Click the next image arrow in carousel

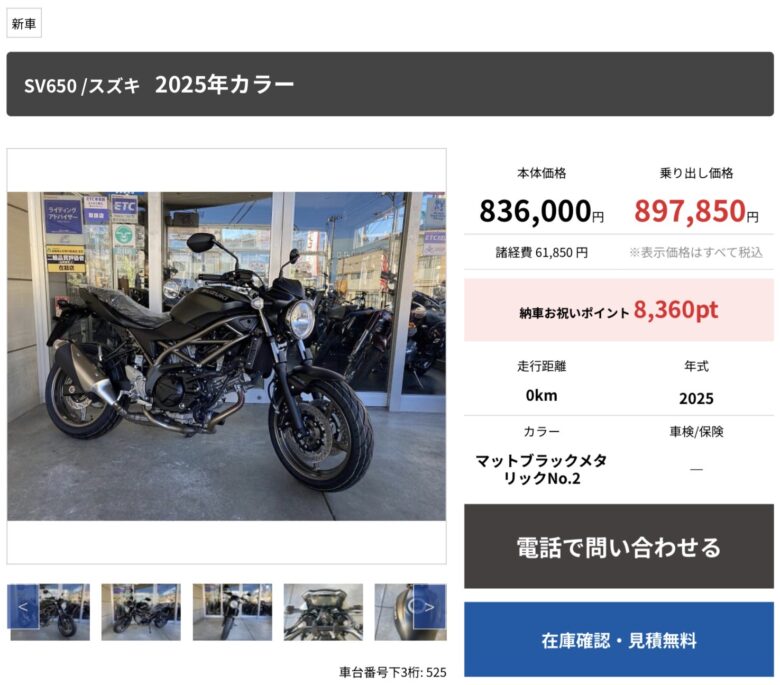430,606
